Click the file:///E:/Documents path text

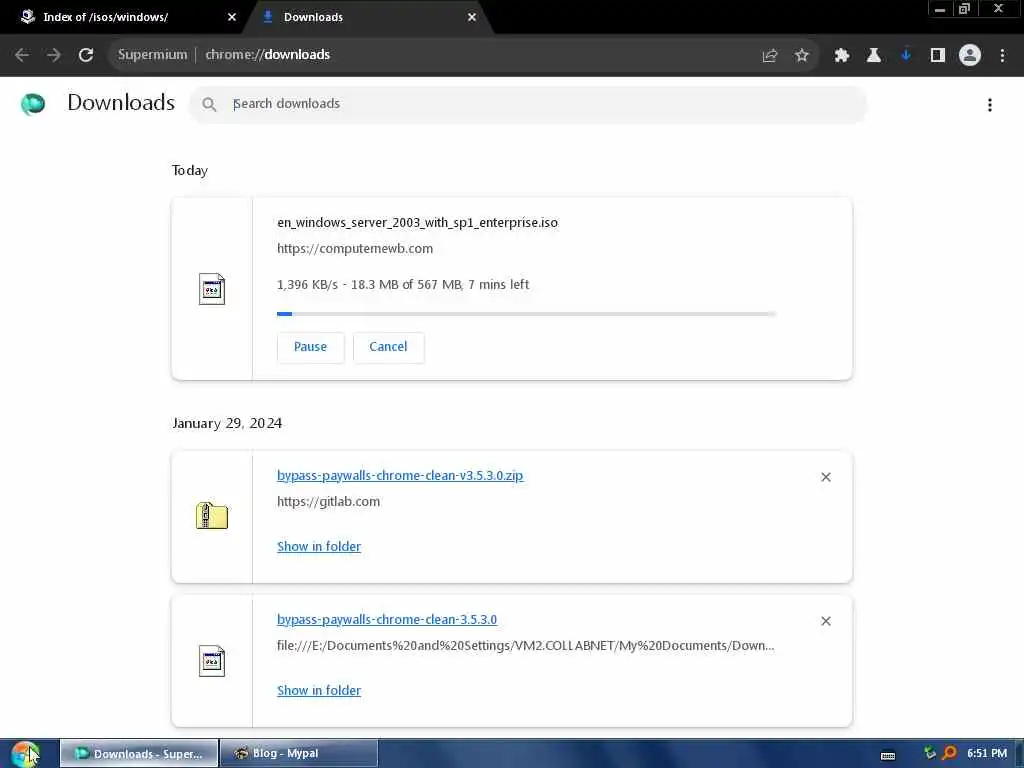tap(526, 646)
